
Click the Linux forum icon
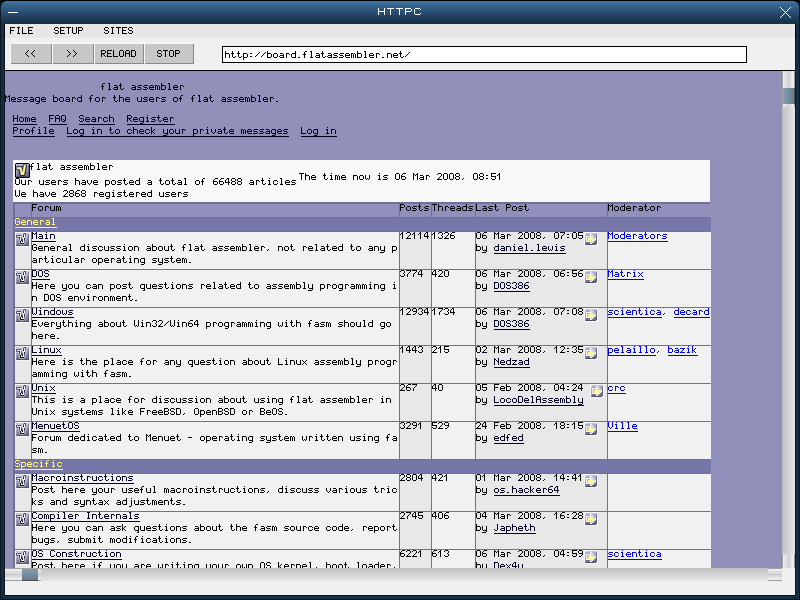22,353
